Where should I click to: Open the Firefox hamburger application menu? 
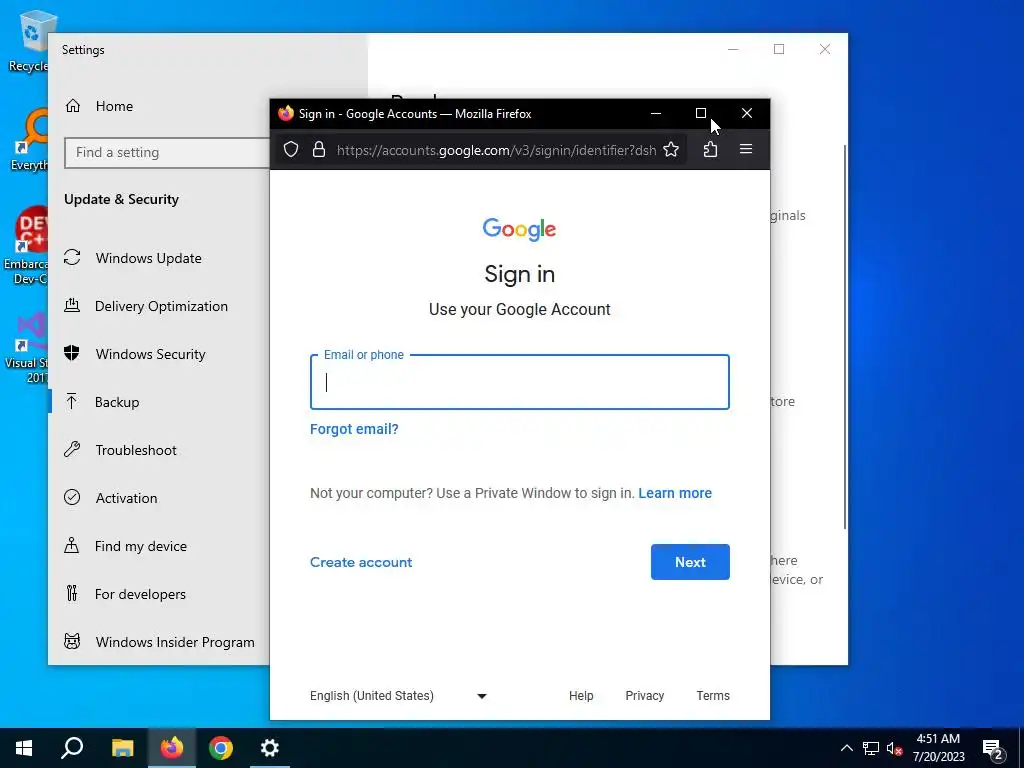(746, 150)
